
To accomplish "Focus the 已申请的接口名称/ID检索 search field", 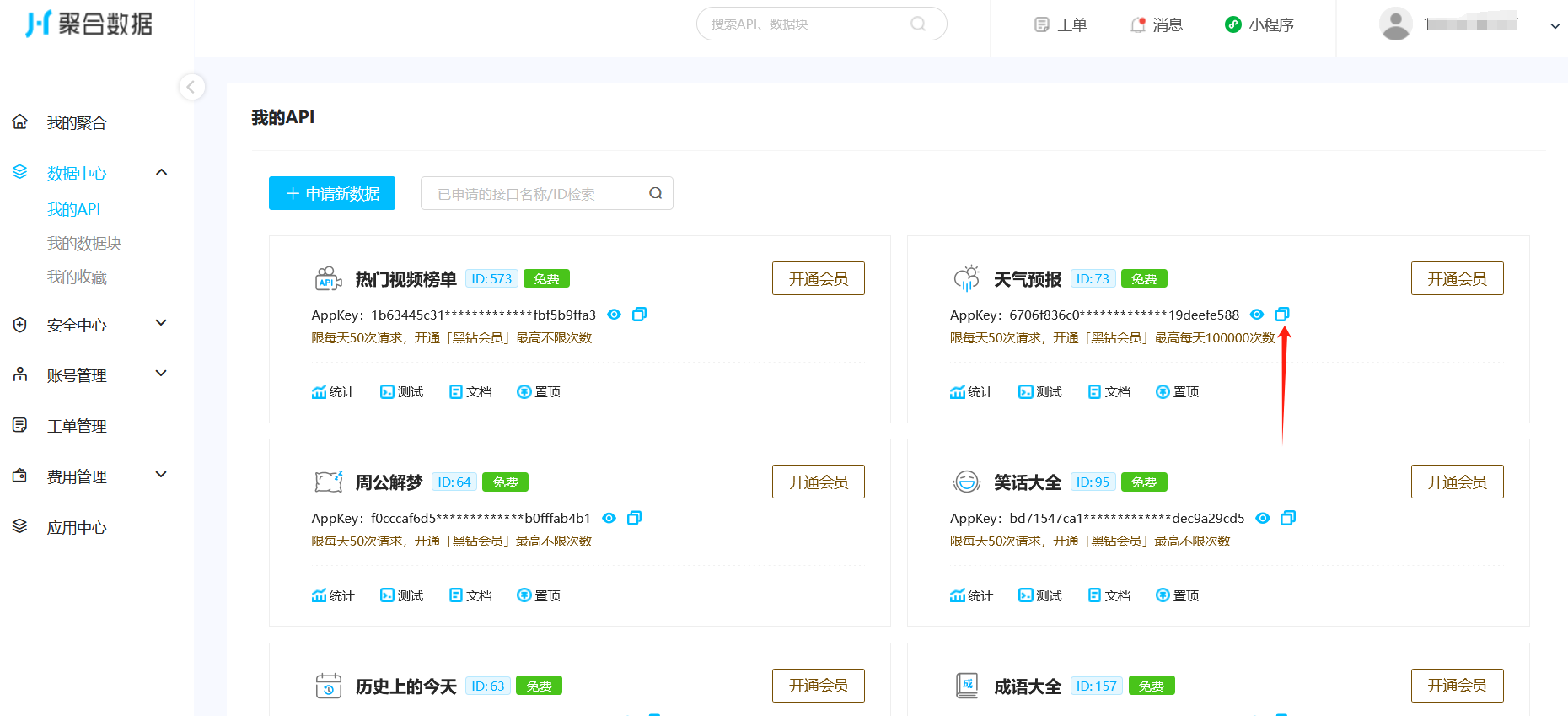I will point(546,193).
